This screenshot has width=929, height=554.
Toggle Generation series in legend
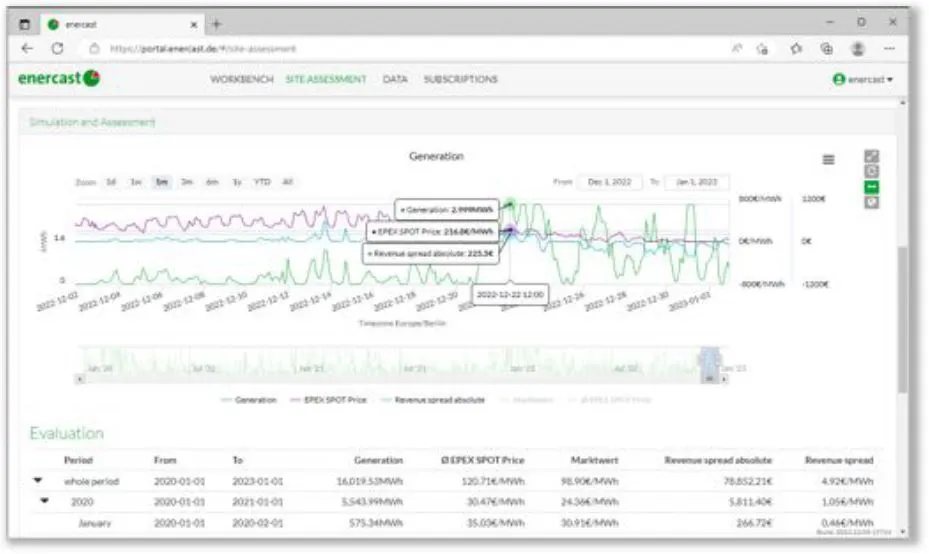point(249,400)
